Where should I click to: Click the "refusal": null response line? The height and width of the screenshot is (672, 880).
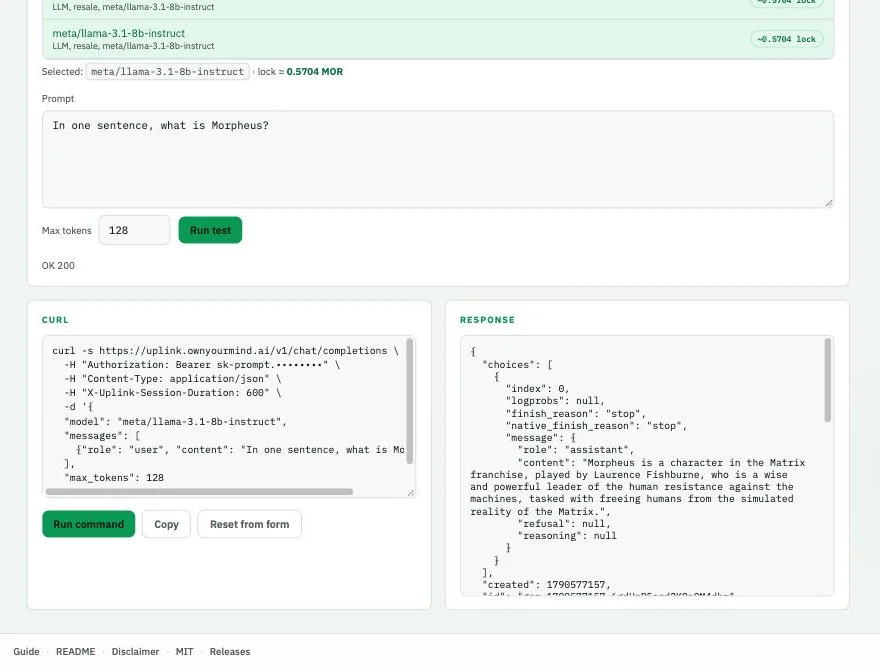click(564, 523)
